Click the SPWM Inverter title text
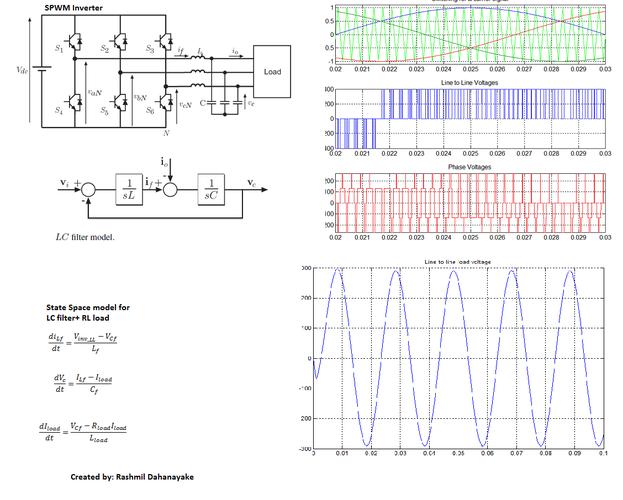This screenshot has height=500, width=623. pos(74,8)
